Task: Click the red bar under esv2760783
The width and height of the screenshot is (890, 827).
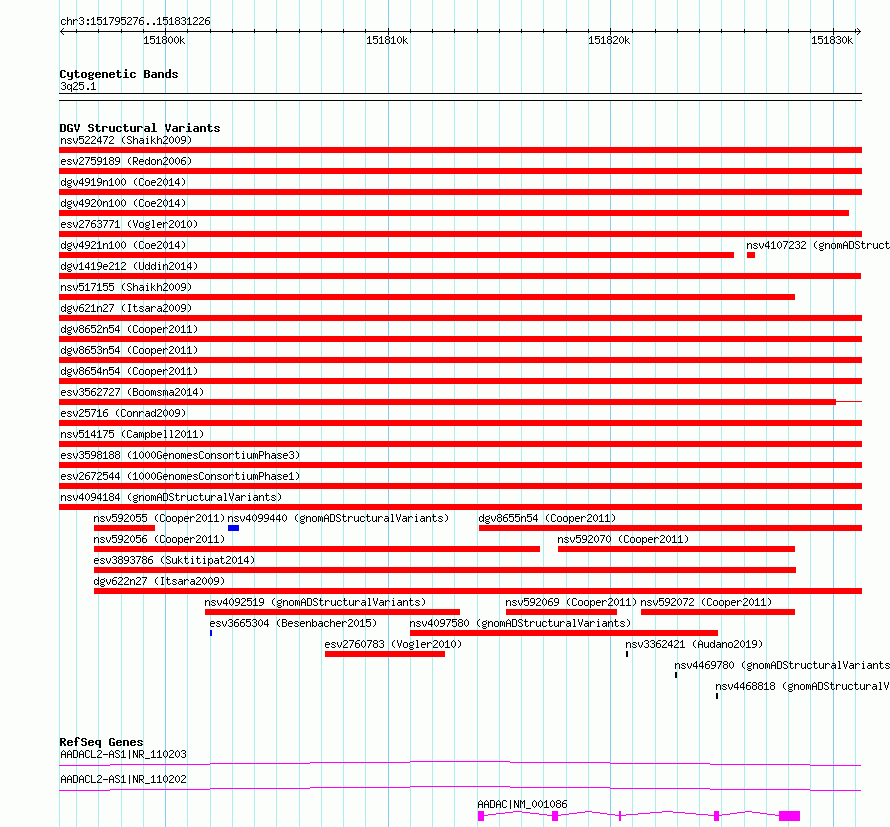Action: 385,654
